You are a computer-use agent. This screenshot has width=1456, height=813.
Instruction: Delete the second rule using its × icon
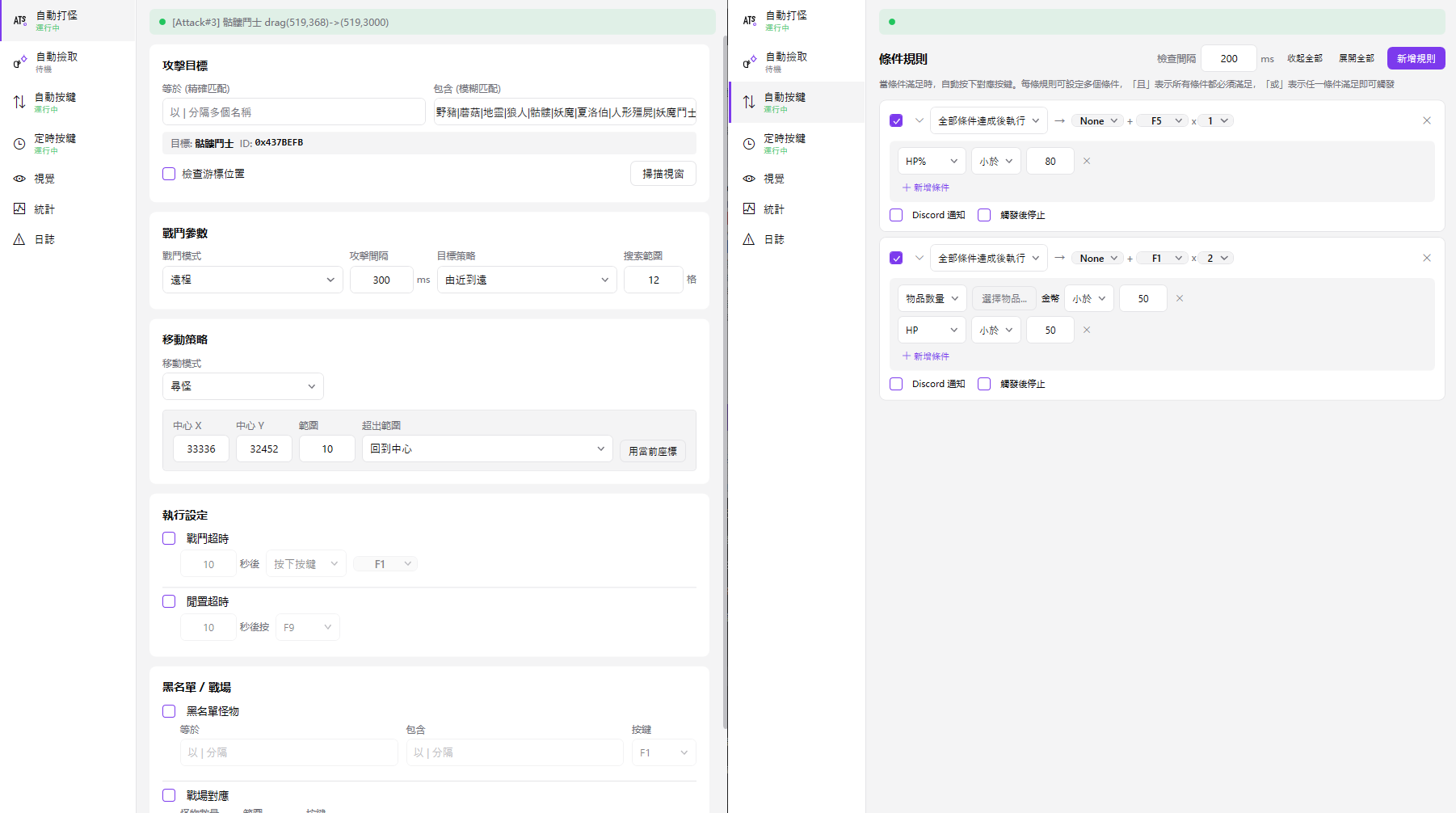1427,257
